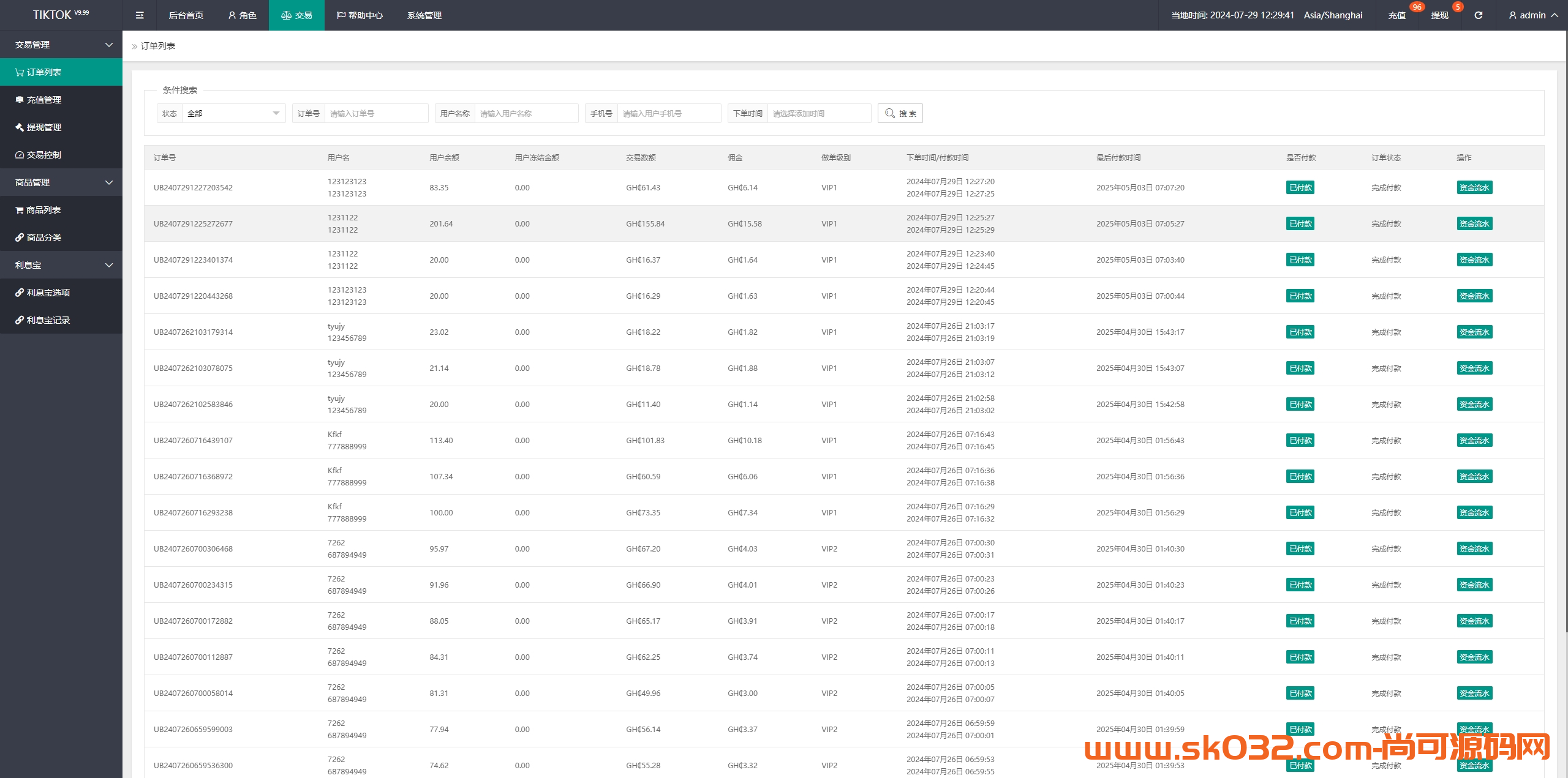The width and height of the screenshot is (1568, 778).
Task: Click 资金流水 for order UB2407260700306468
Action: pyautogui.click(x=1474, y=548)
